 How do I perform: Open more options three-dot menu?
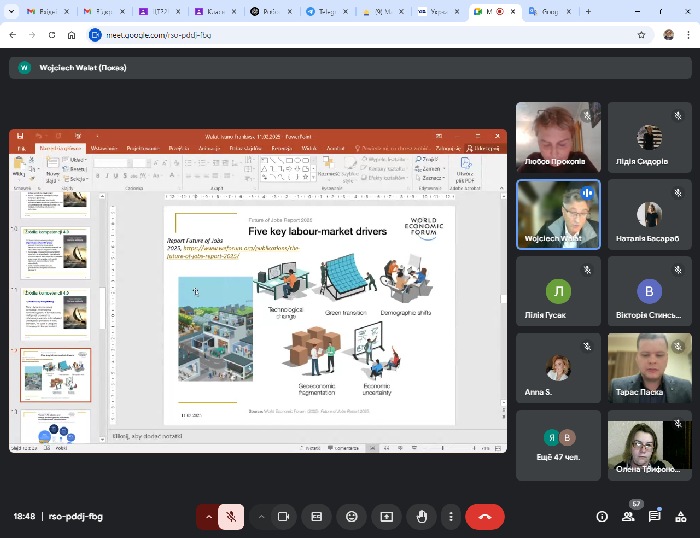tap(451, 517)
